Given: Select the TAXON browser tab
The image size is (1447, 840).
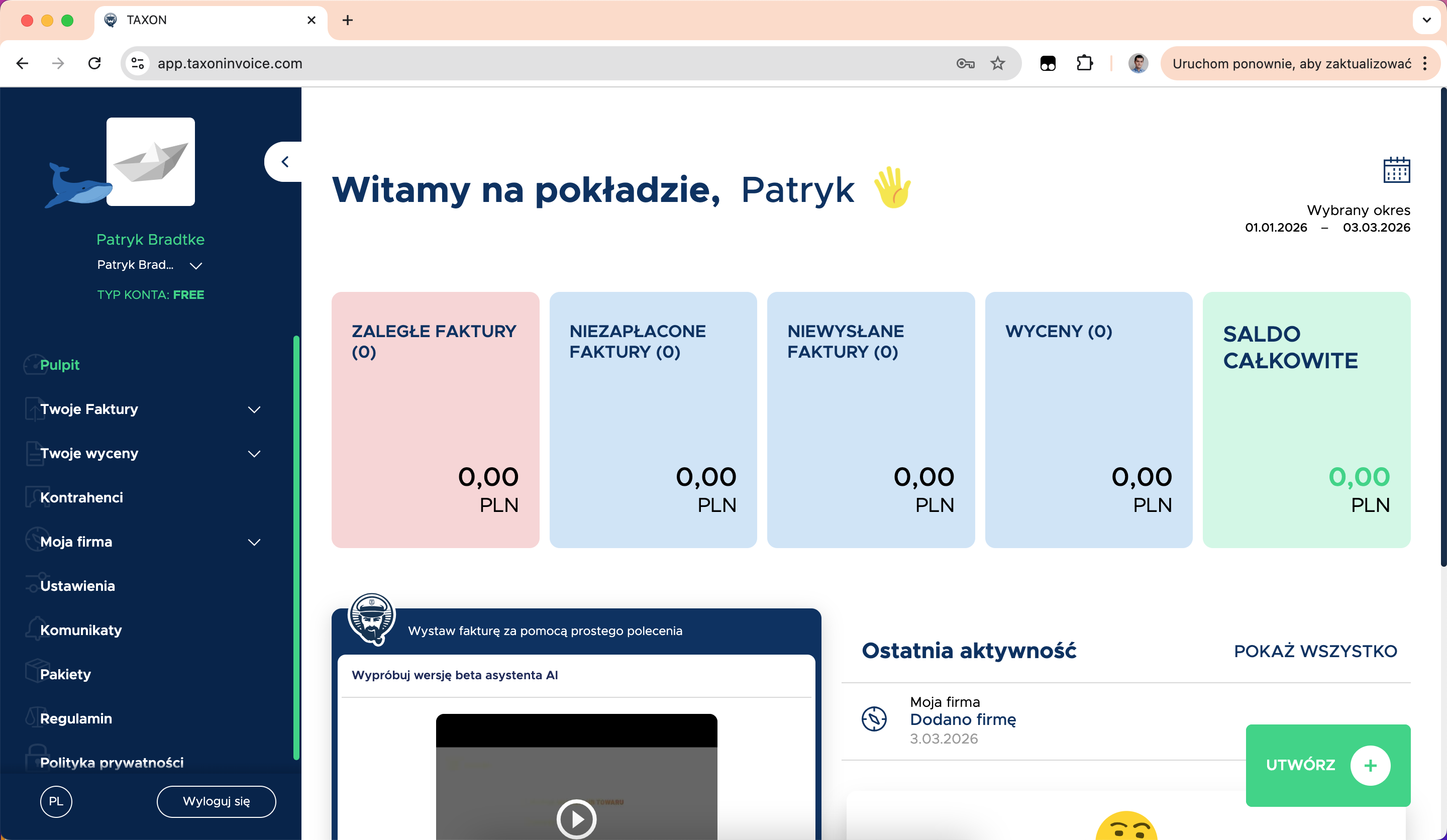Looking at the screenshot, I should point(211,20).
